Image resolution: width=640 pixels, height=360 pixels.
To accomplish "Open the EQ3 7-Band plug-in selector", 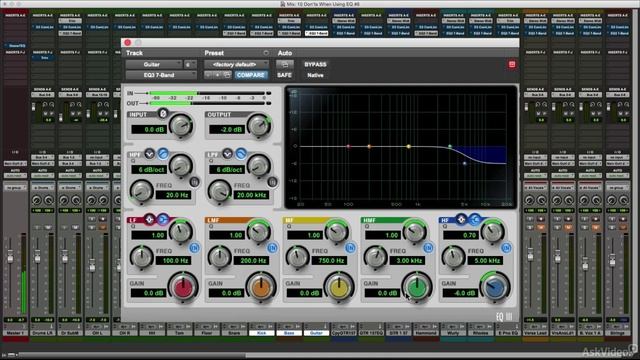I will pyautogui.click(x=161, y=75).
